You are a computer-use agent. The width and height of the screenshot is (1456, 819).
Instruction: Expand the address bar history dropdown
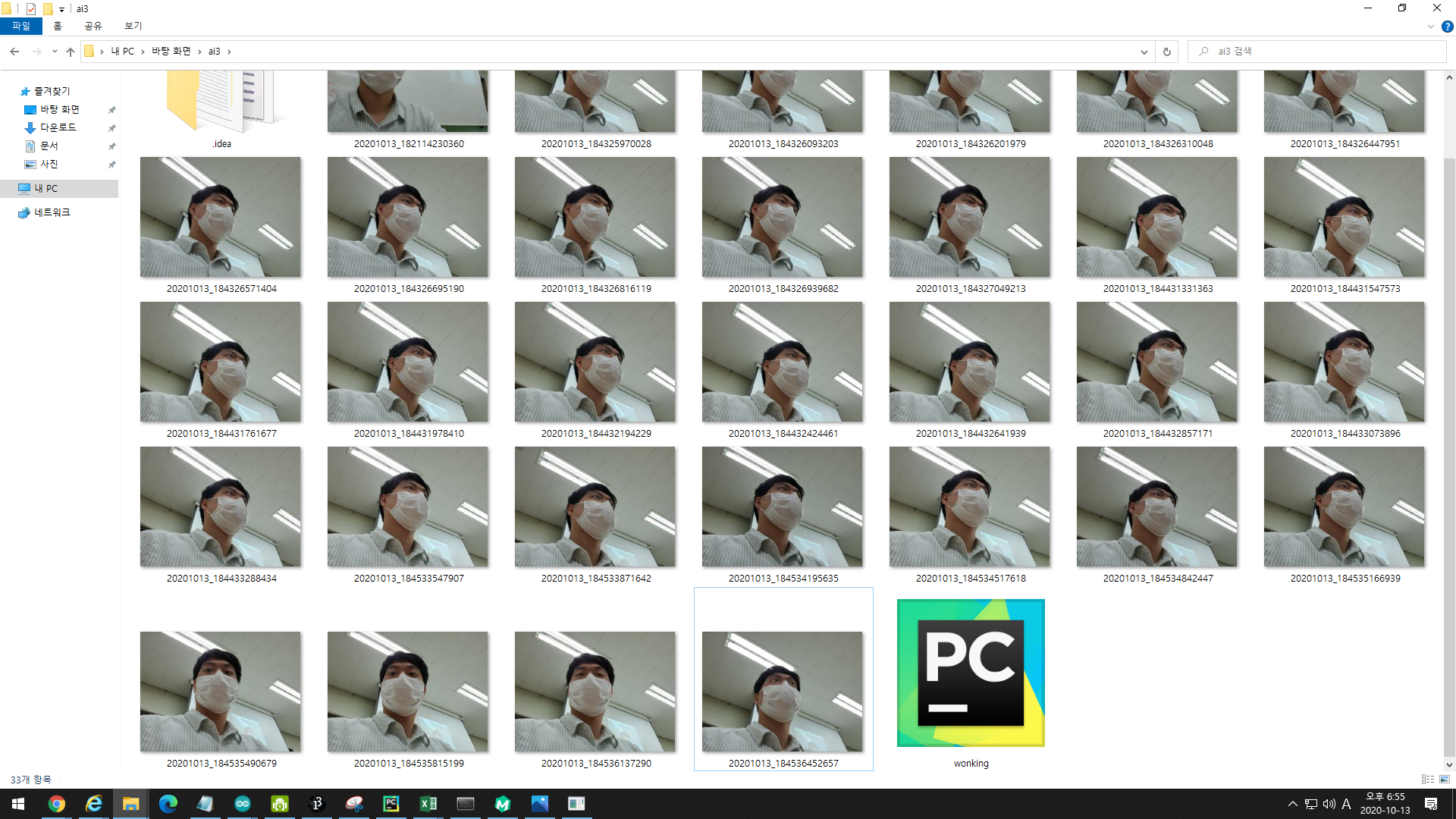coord(1144,52)
